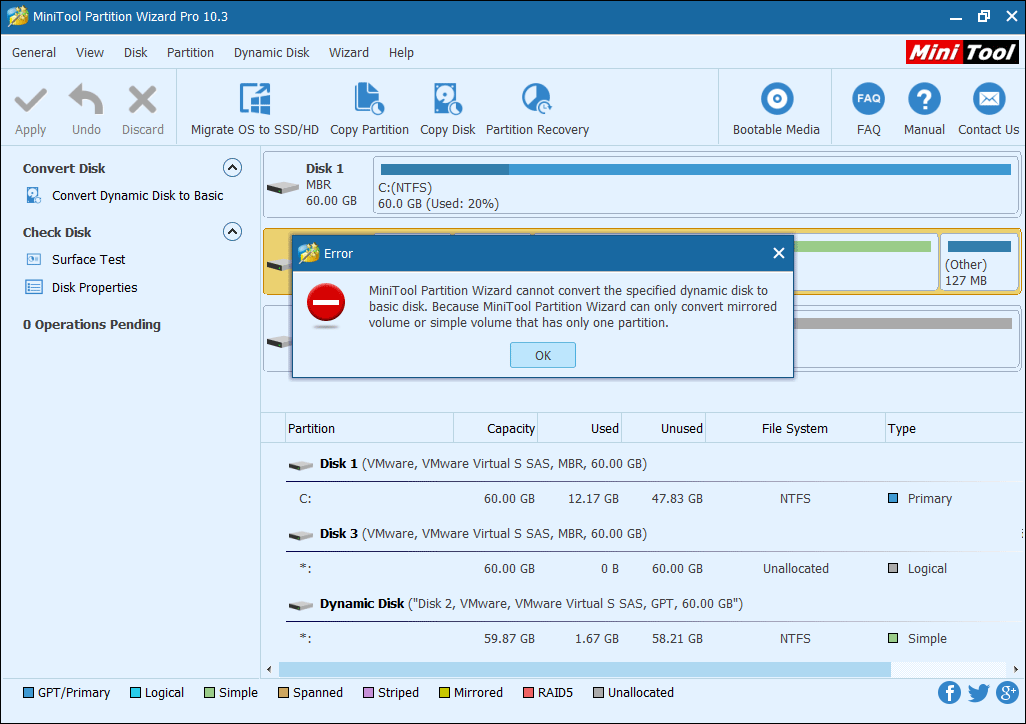This screenshot has height=724, width=1026.
Task: Click the horizontal scrollbar of the partition list
Action: tap(584, 669)
